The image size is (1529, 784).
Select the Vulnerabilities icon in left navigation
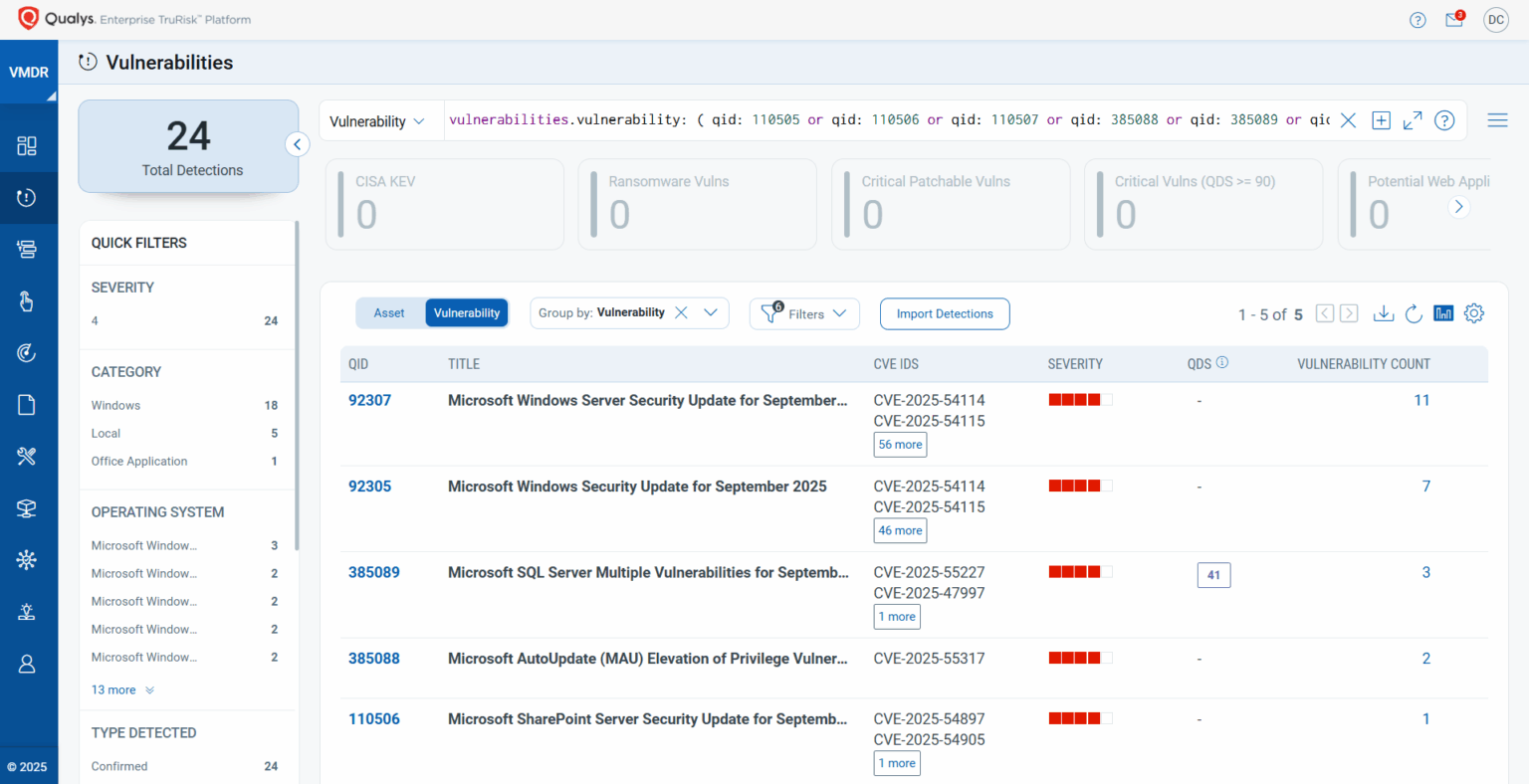(x=29, y=197)
